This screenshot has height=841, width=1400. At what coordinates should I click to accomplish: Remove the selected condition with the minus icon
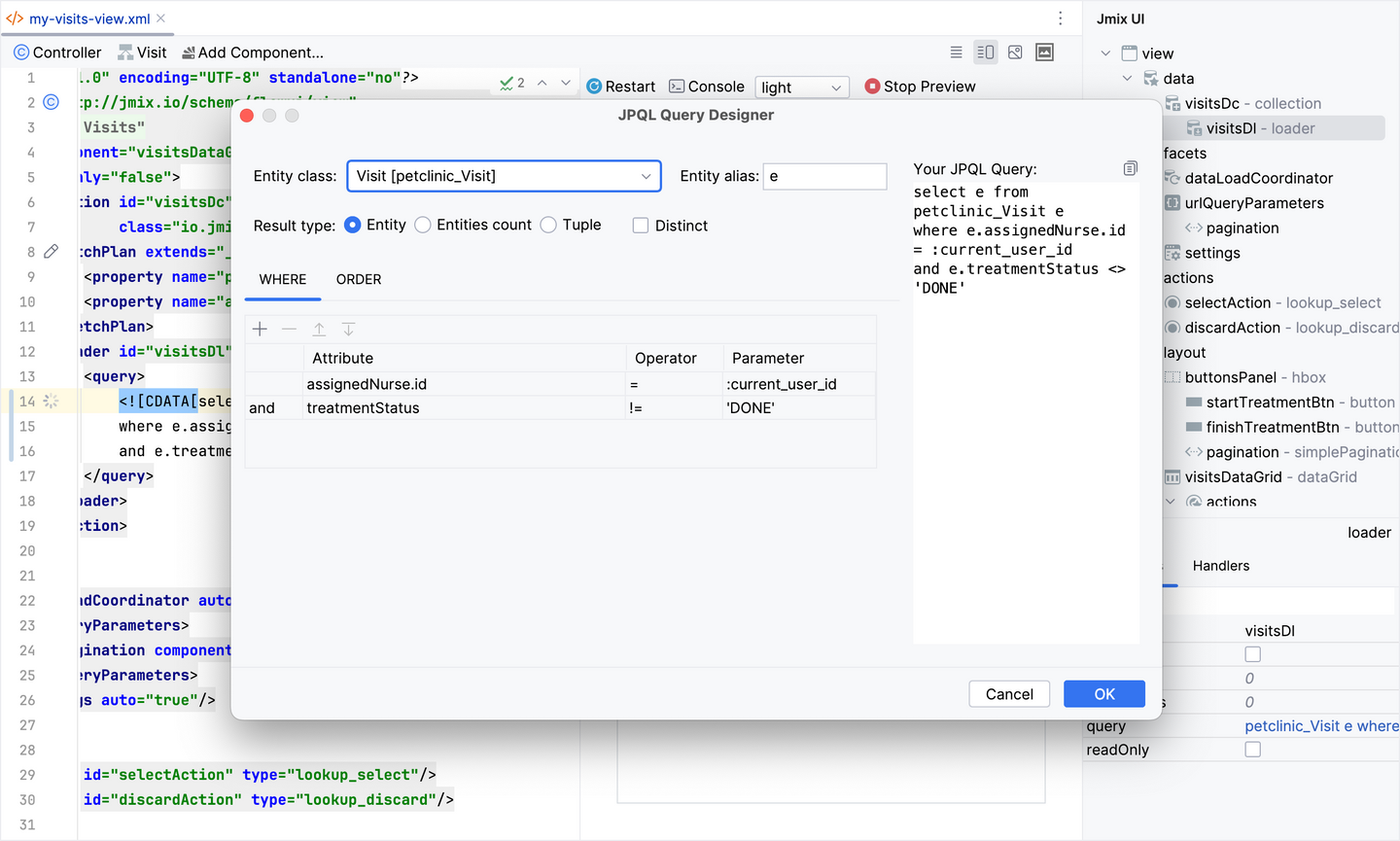289,330
